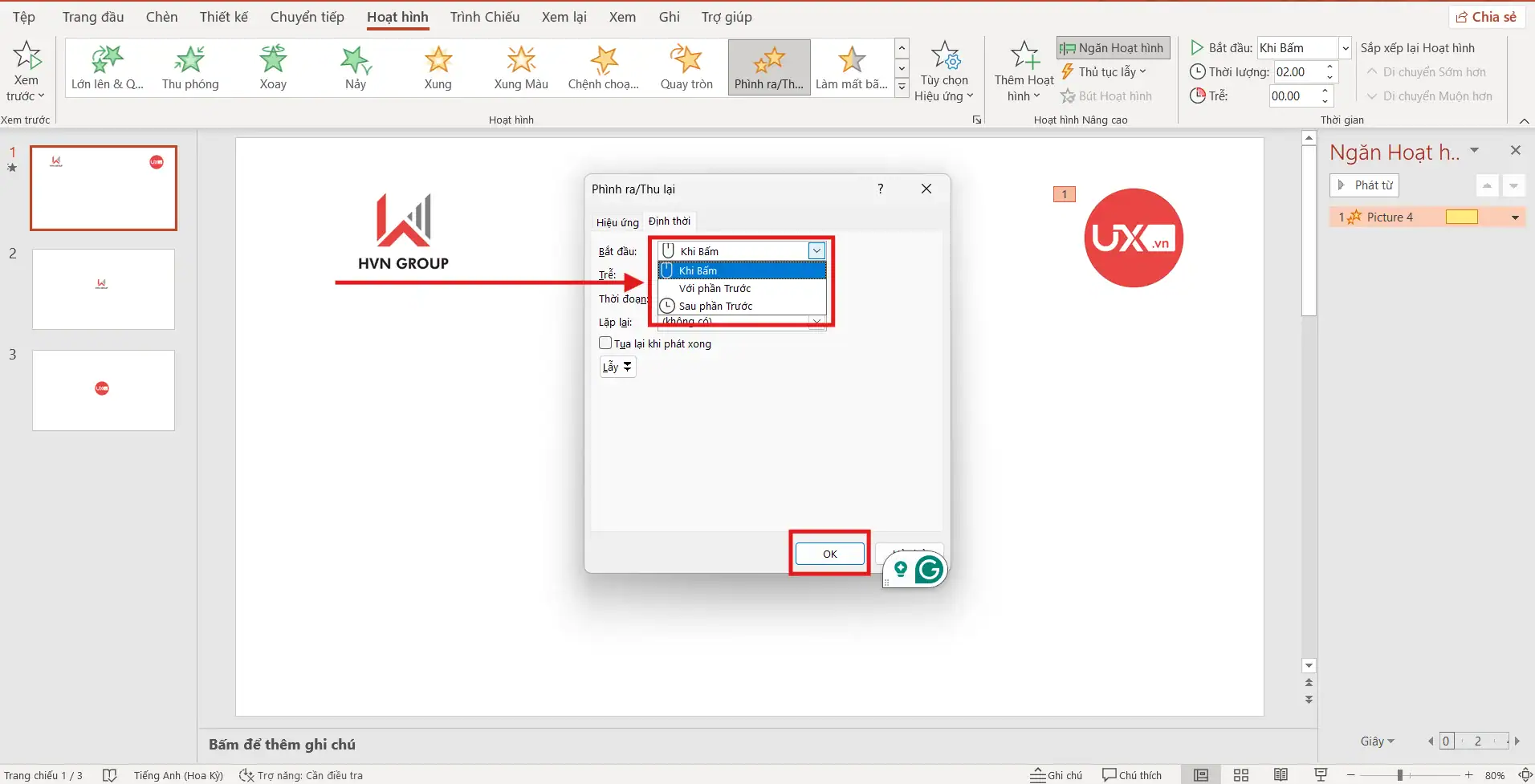Viewport: 1535px width, 784px height.
Task: Expand the animation gallery more button
Action: click(902, 86)
